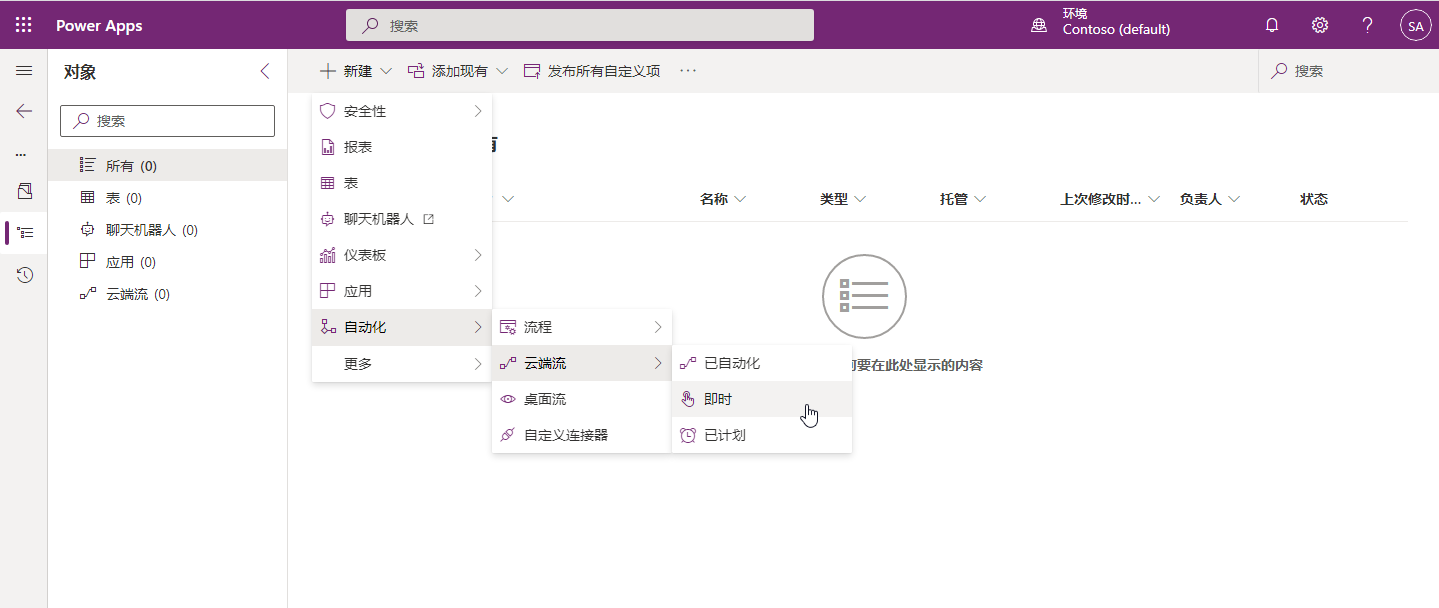Open the help question mark menu

tap(1367, 24)
